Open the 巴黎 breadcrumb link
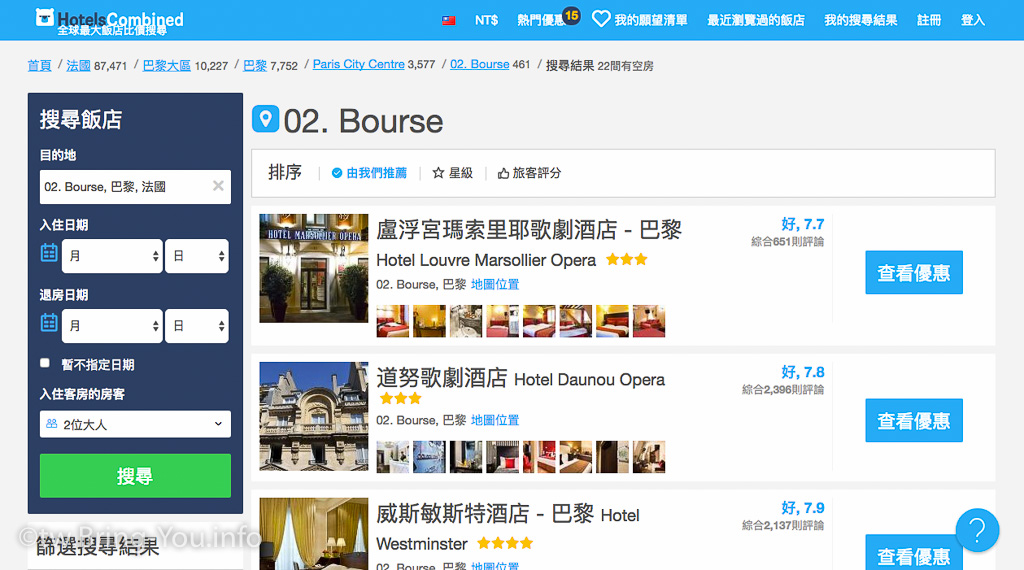Image resolution: width=1024 pixels, height=570 pixels. (x=255, y=65)
